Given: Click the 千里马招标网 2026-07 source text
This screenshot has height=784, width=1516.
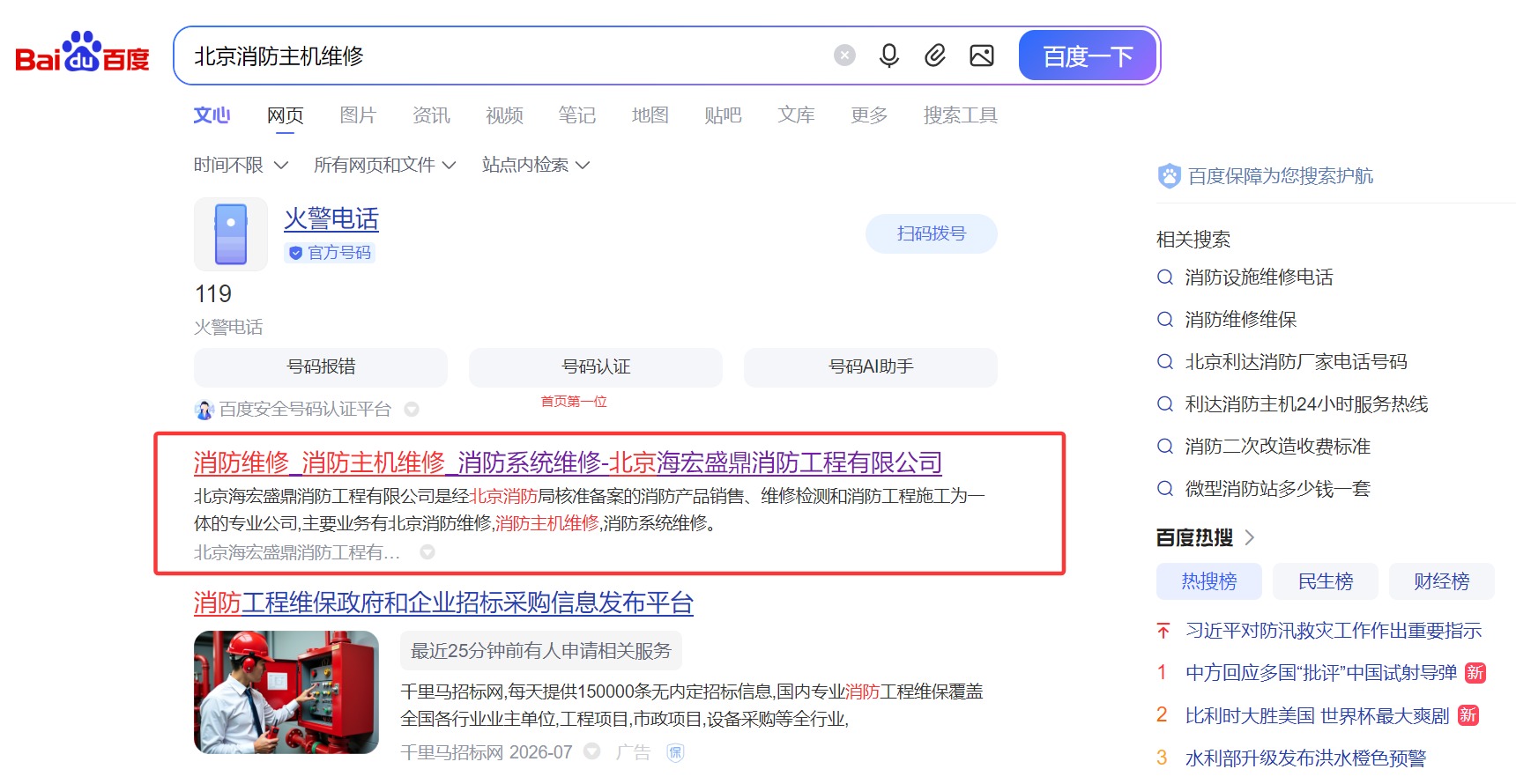Looking at the screenshot, I should pos(487,752).
